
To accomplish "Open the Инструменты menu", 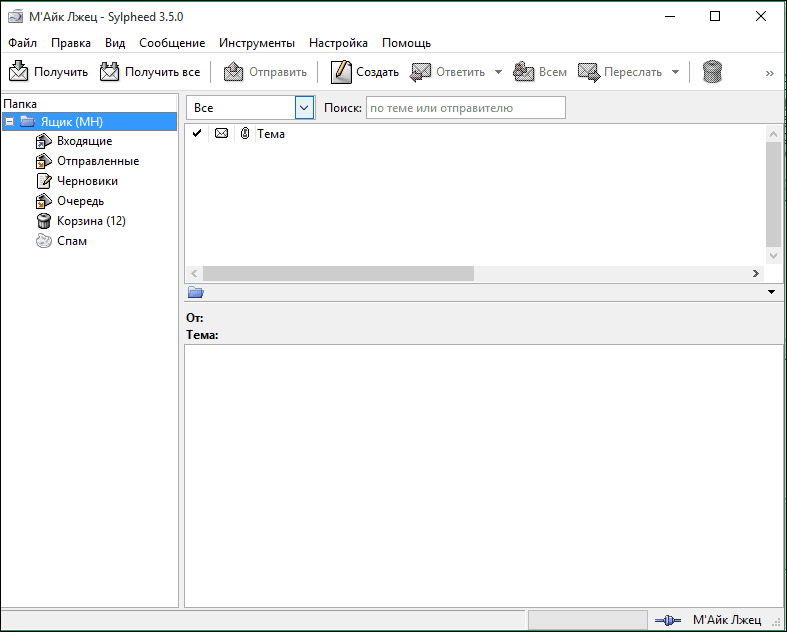I will click(257, 43).
